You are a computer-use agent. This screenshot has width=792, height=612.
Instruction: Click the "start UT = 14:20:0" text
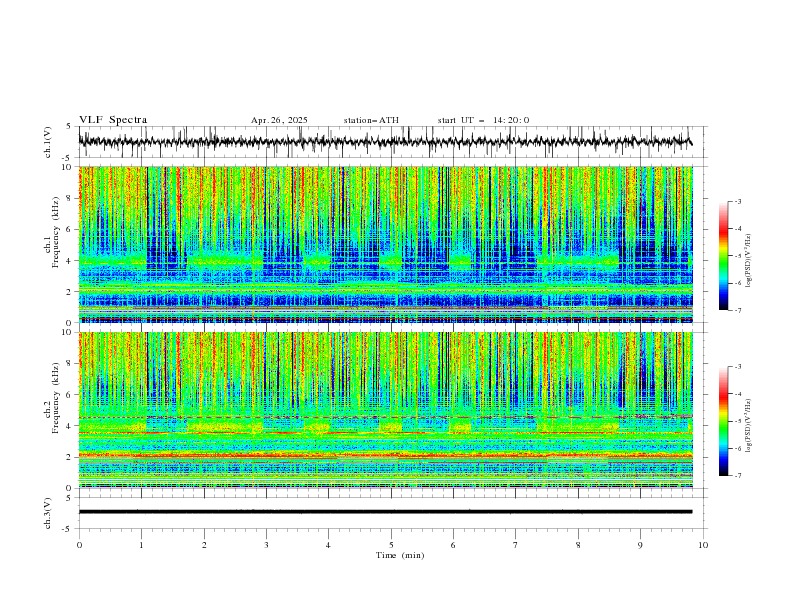[x=483, y=120]
